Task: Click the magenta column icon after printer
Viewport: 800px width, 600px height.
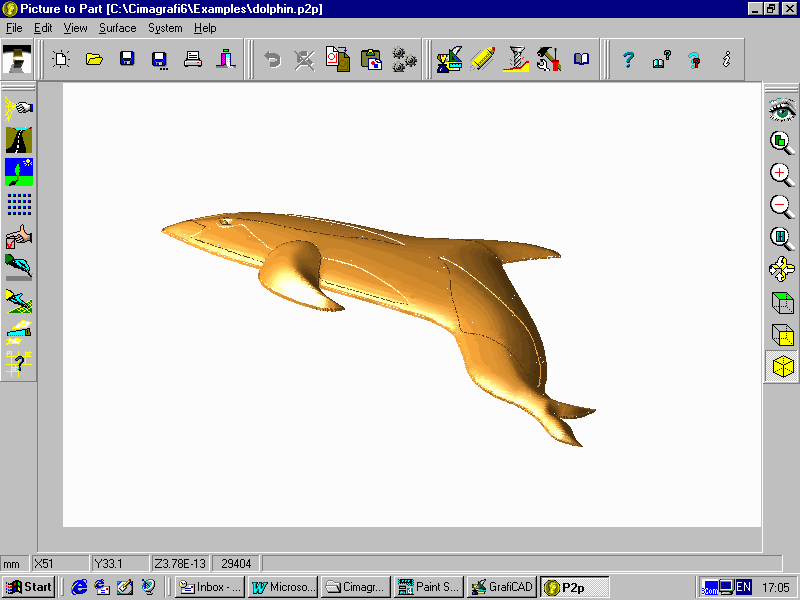Action: [x=226, y=59]
